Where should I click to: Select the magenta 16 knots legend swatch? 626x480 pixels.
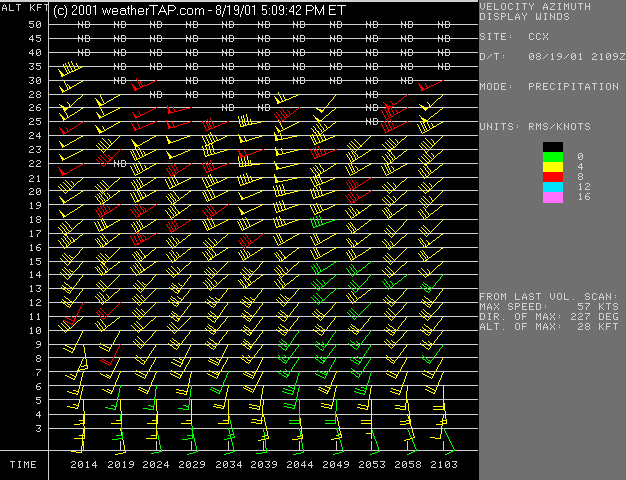[x=553, y=197]
